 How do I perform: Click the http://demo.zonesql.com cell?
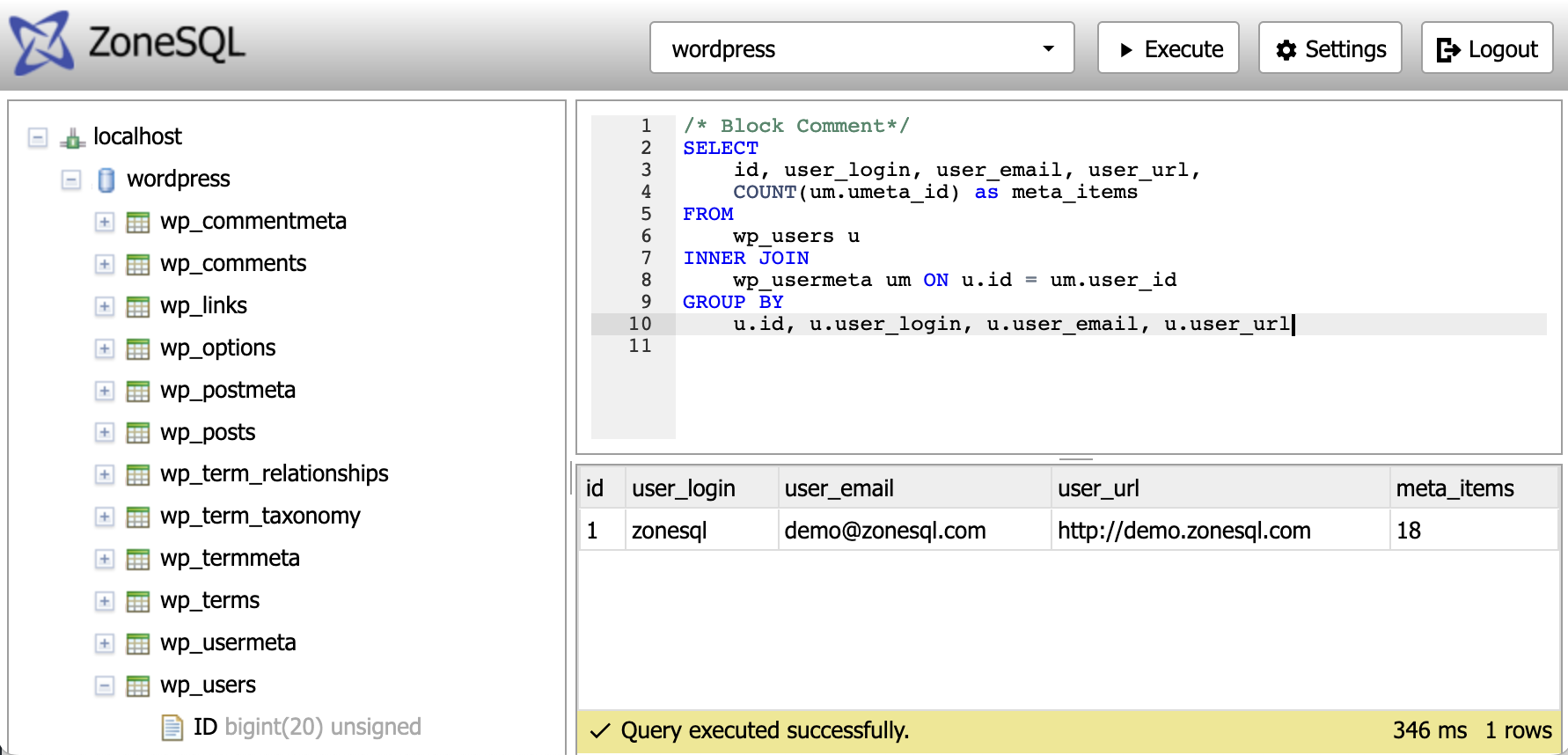[x=1220, y=530]
